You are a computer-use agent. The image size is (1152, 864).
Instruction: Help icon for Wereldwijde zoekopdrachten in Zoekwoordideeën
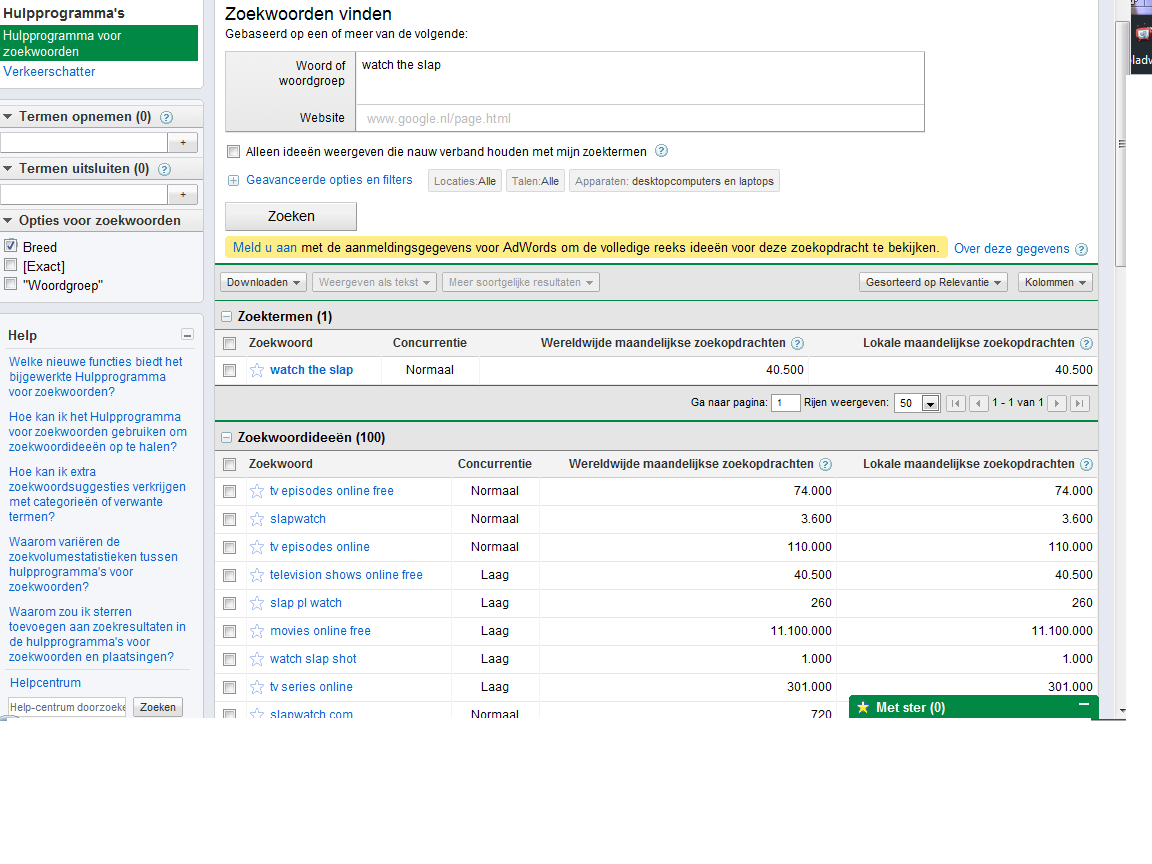click(x=825, y=464)
